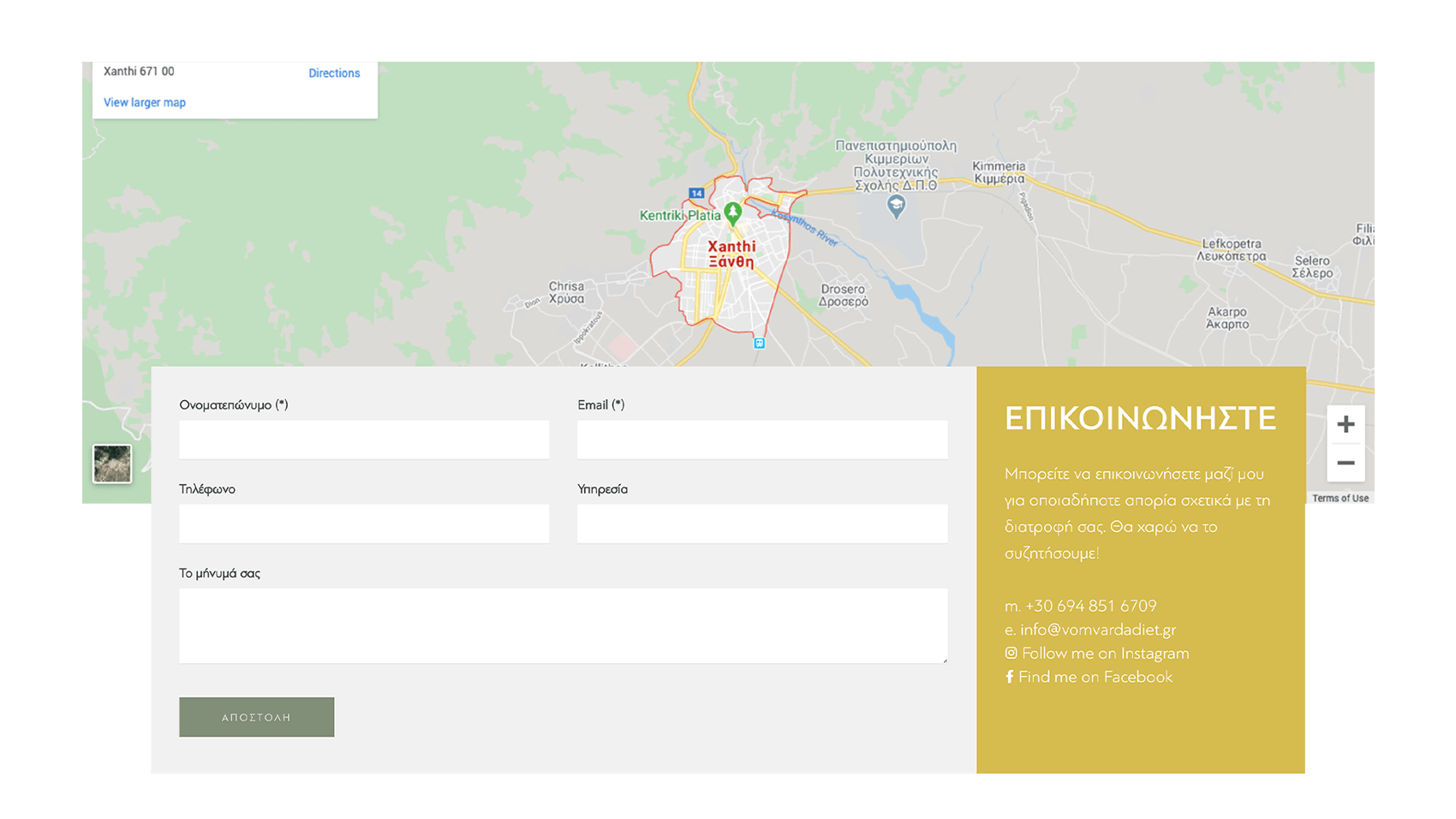This screenshot has height=819, width=1456.
Task: Click the route 14 highway shield
Action: (696, 193)
